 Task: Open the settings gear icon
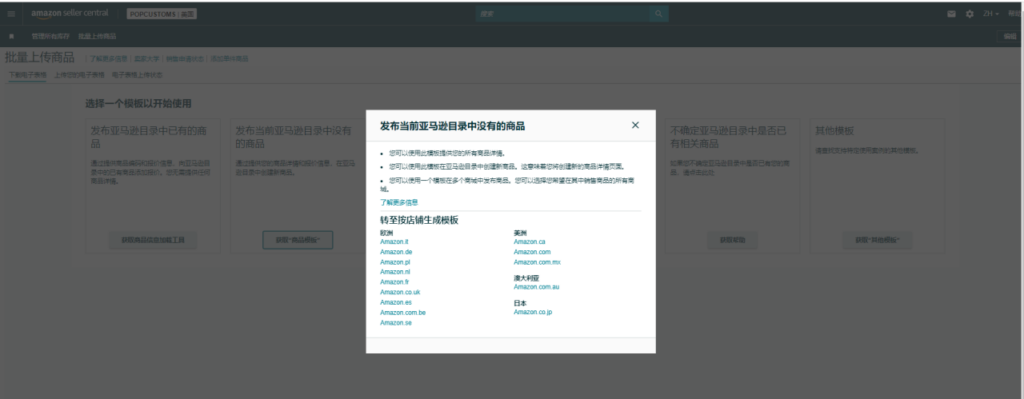point(969,14)
